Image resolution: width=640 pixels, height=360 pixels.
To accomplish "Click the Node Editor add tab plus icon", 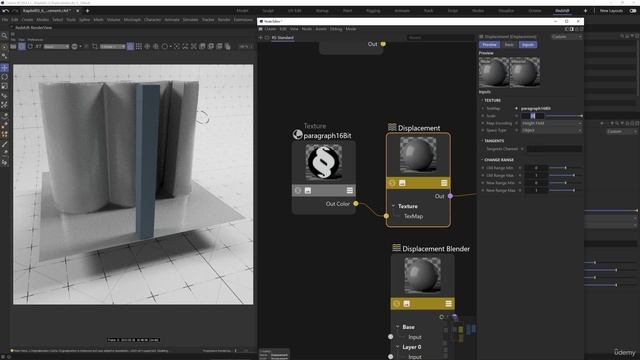I will pyautogui.click(x=261, y=38).
